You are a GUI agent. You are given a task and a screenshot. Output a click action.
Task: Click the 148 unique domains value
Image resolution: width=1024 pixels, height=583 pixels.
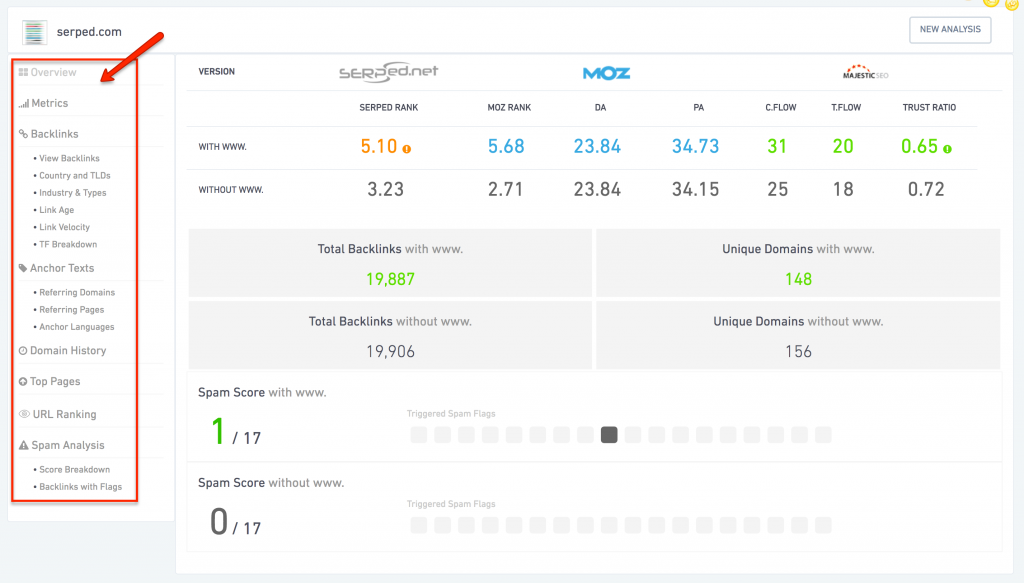click(x=798, y=279)
